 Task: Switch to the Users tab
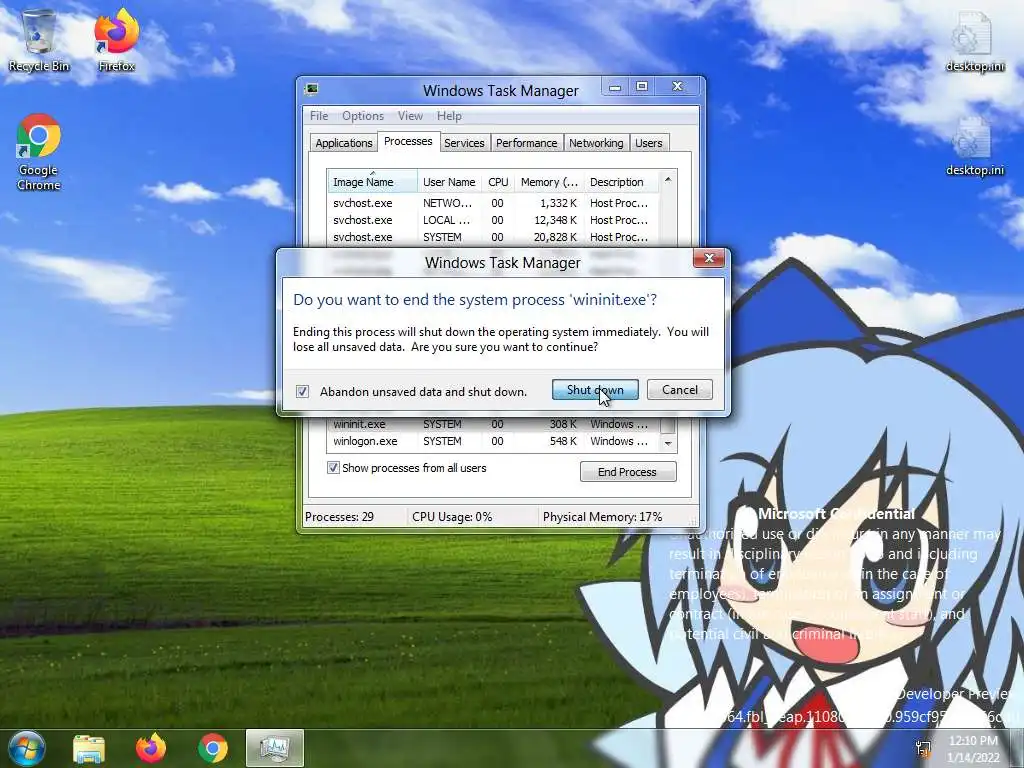[x=648, y=143]
